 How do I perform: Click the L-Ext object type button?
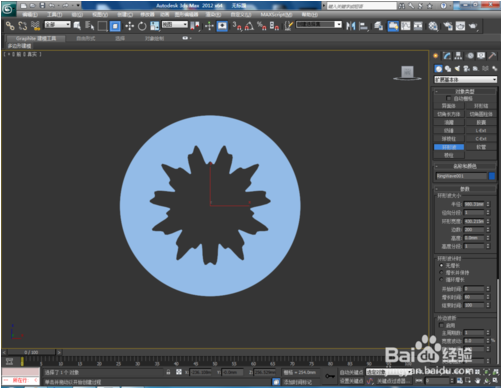coord(481,130)
